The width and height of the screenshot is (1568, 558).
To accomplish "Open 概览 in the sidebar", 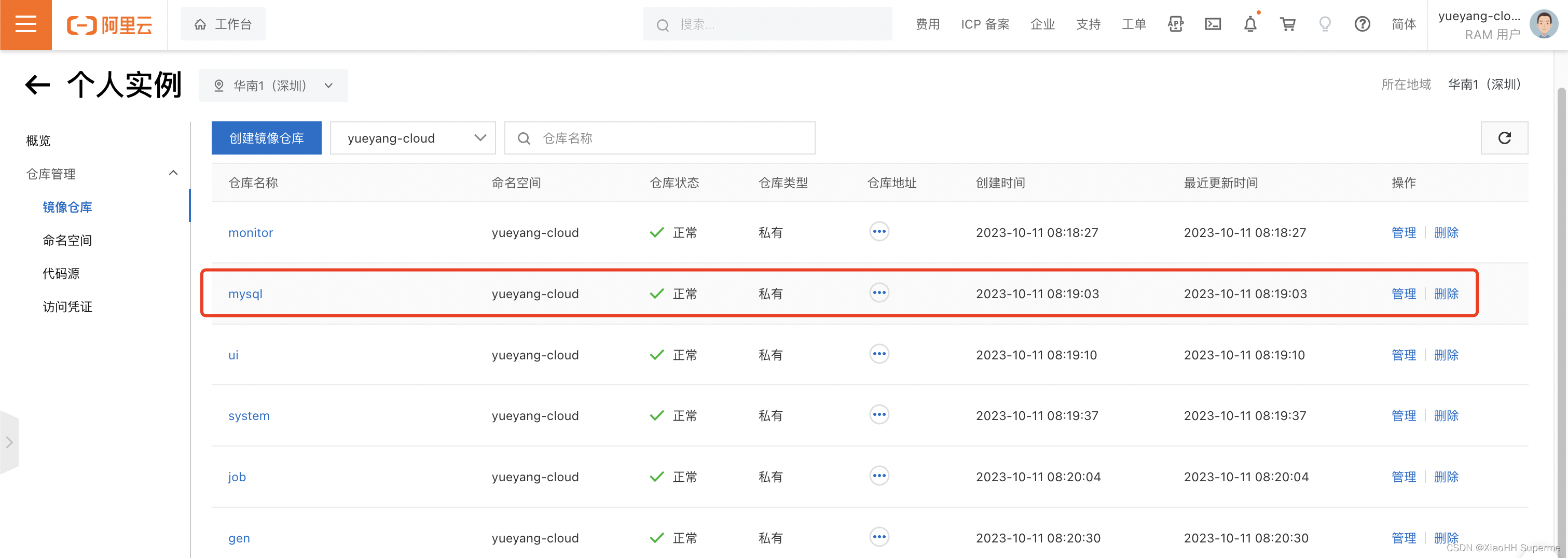I will click(x=38, y=141).
